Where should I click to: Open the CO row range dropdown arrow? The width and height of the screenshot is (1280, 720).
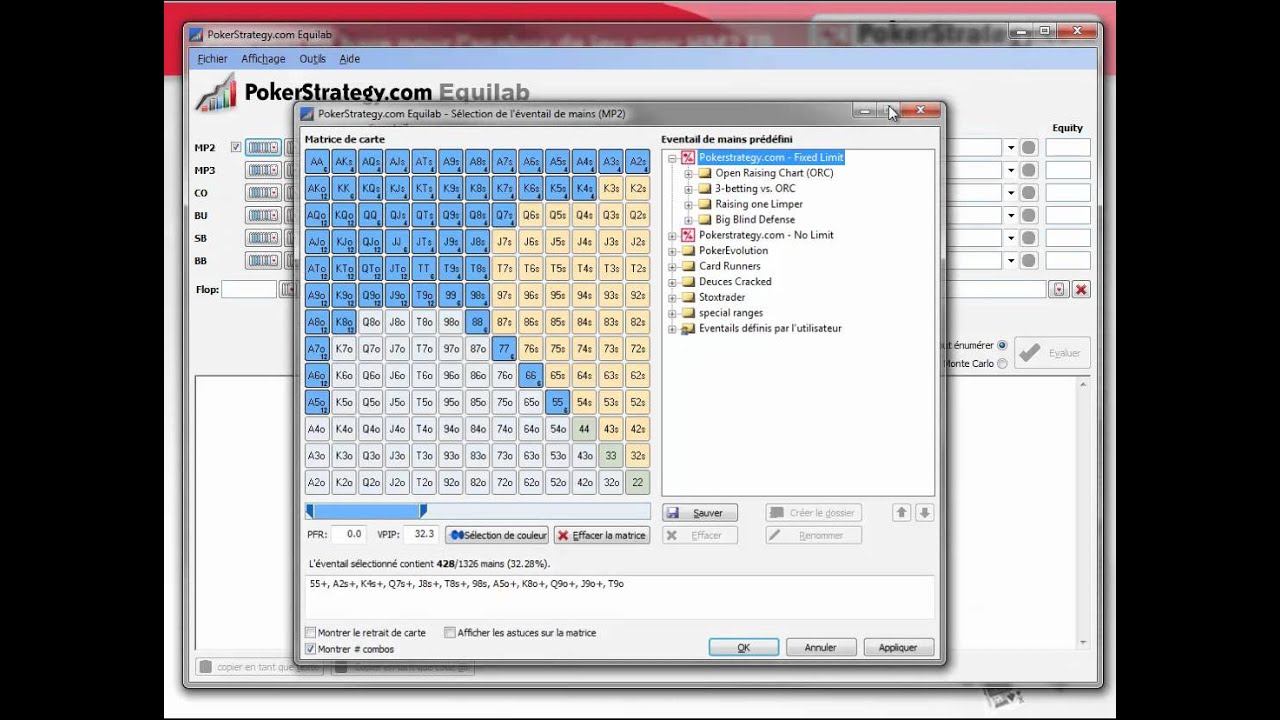1010,193
